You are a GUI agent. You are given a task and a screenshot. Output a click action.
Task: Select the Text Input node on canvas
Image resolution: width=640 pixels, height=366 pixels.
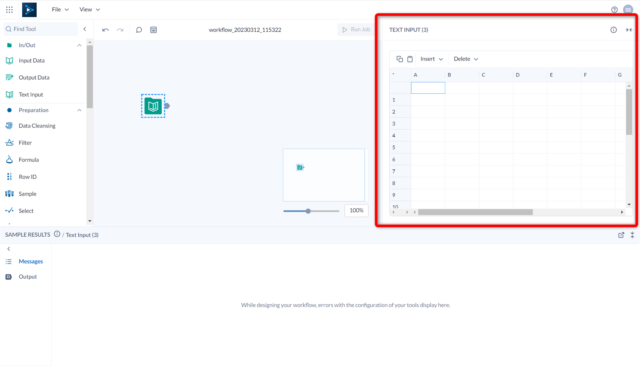[x=153, y=106]
